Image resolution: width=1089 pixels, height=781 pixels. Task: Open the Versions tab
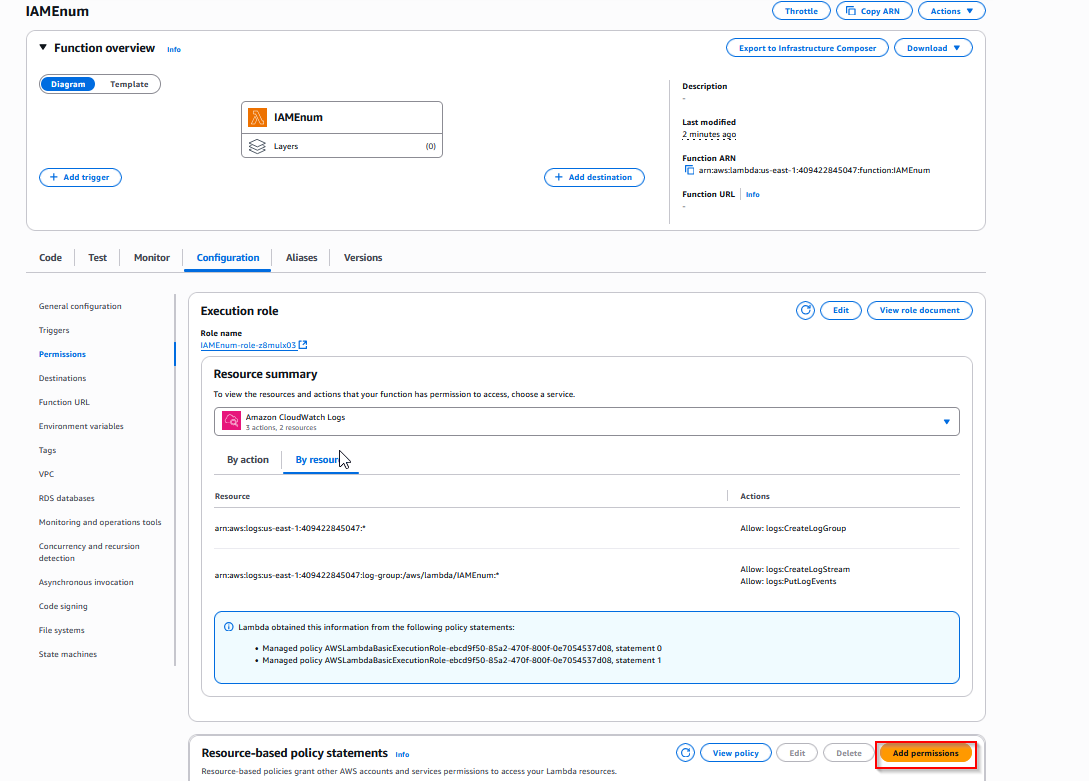coord(363,258)
